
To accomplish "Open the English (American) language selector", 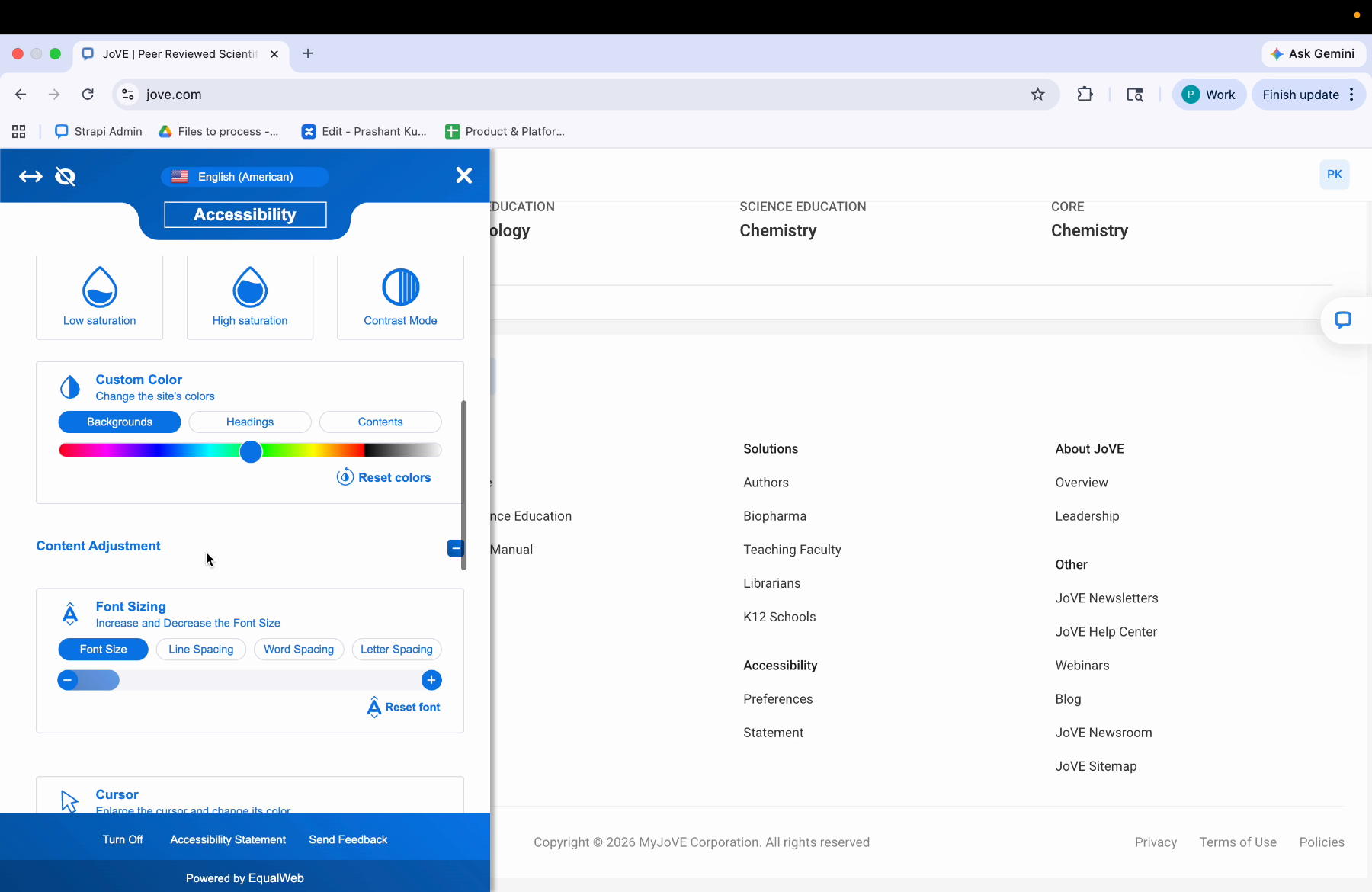I will (245, 177).
